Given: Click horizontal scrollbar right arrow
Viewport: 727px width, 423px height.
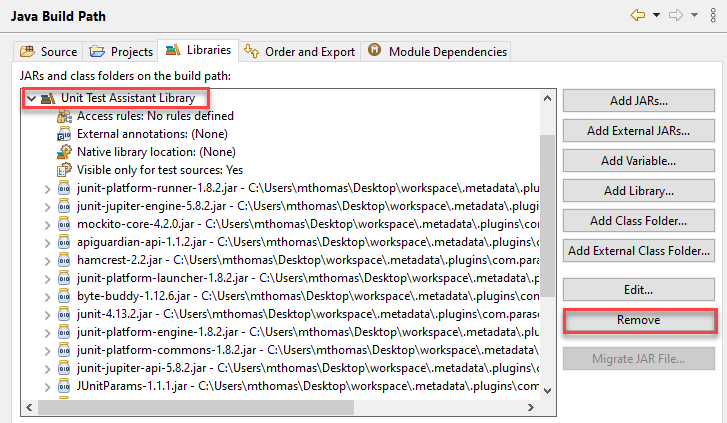Looking at the screenshot, I should [x=531, y=408].
